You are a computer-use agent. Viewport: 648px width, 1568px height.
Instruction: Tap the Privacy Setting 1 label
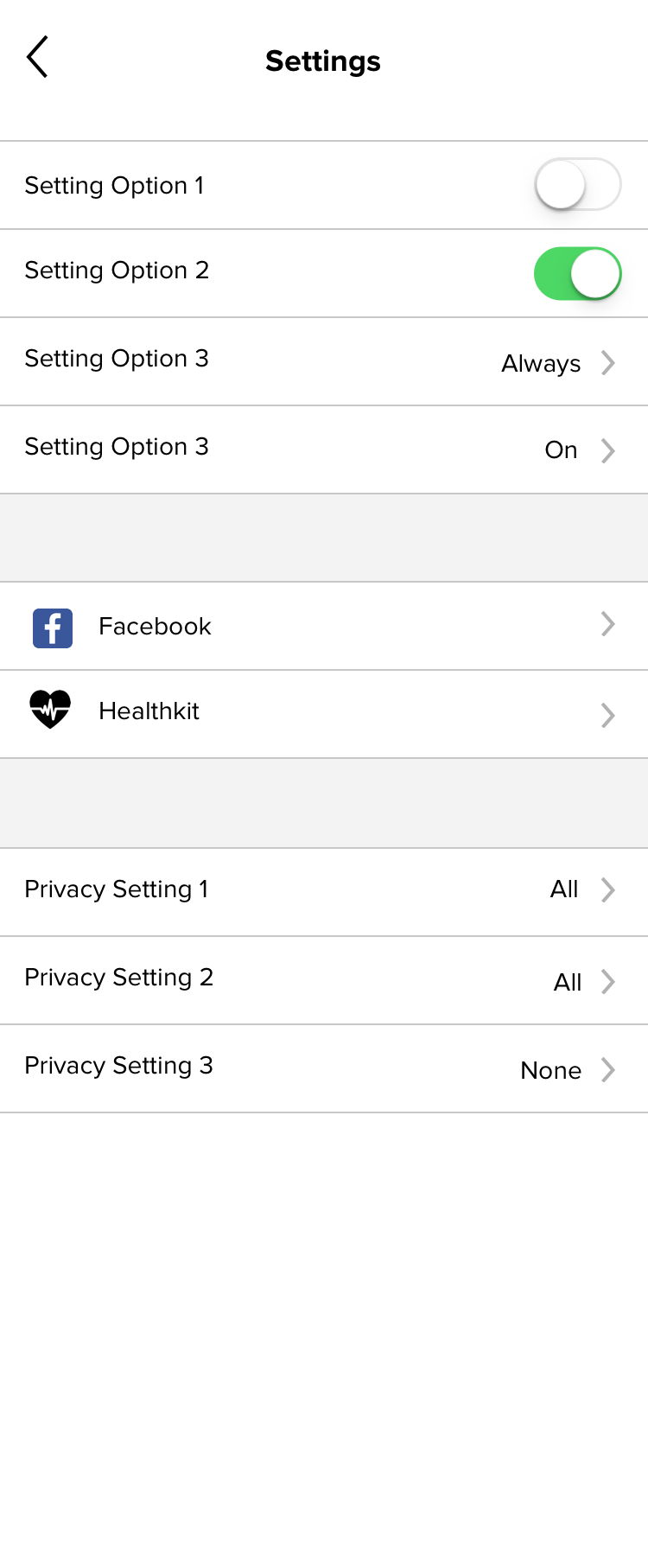tap(117, 889)
